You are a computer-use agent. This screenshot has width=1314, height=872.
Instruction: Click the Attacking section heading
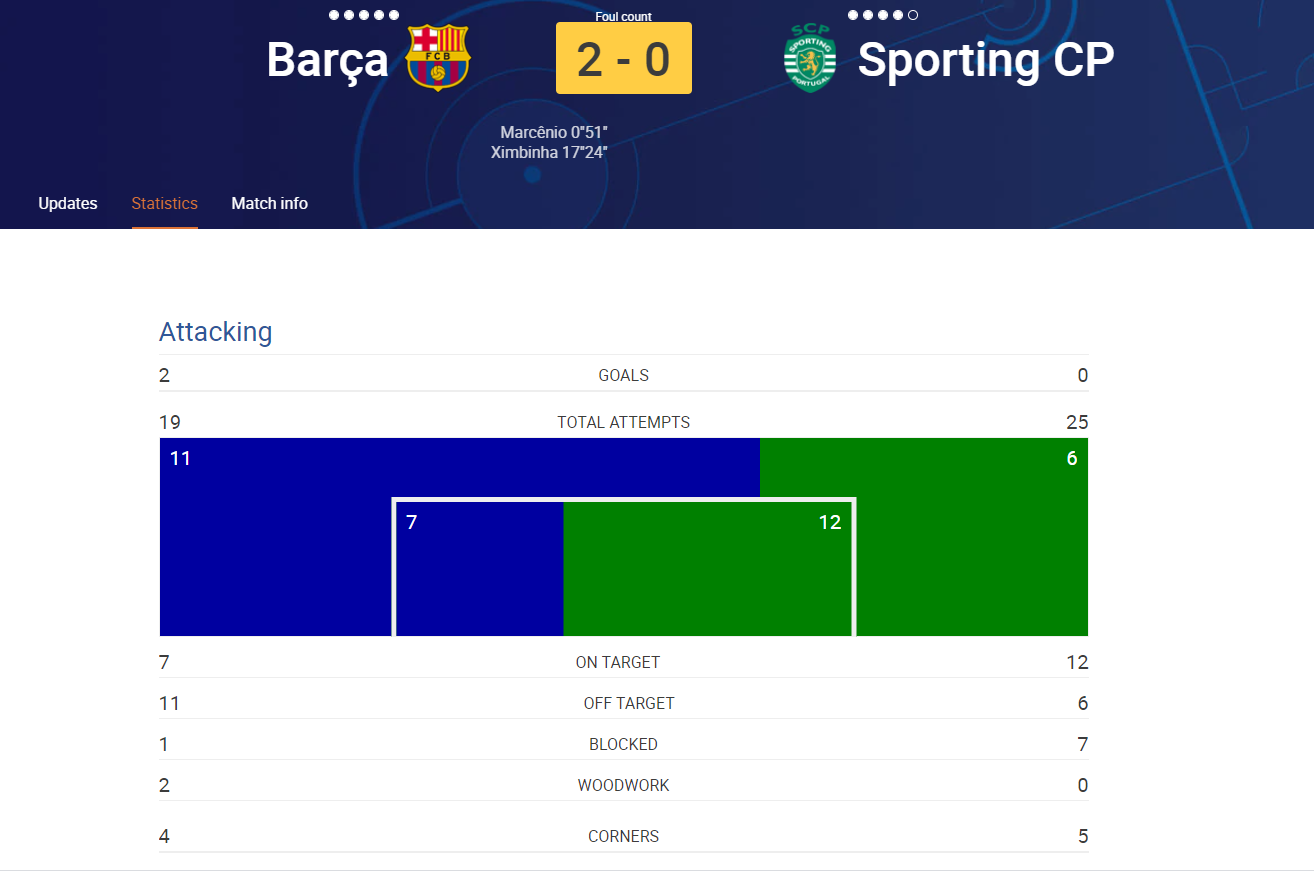tap(216, 332)
